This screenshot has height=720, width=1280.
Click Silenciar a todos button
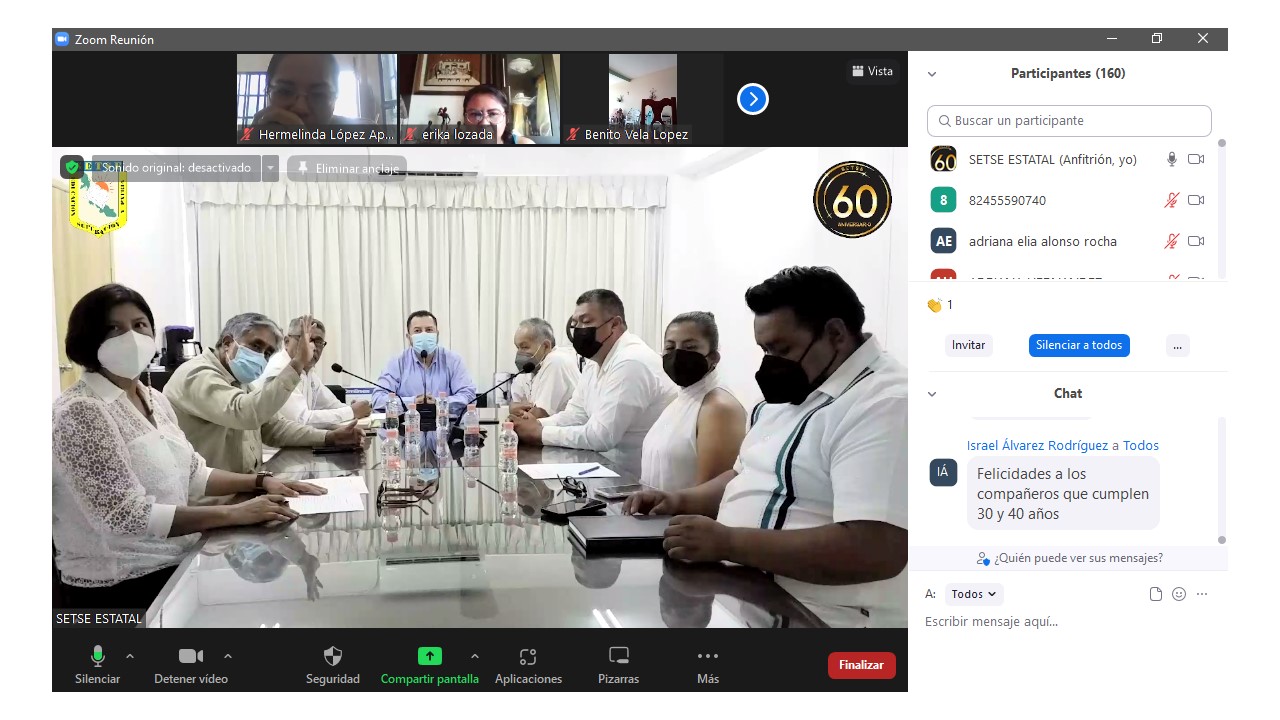tap(1079, 345)
